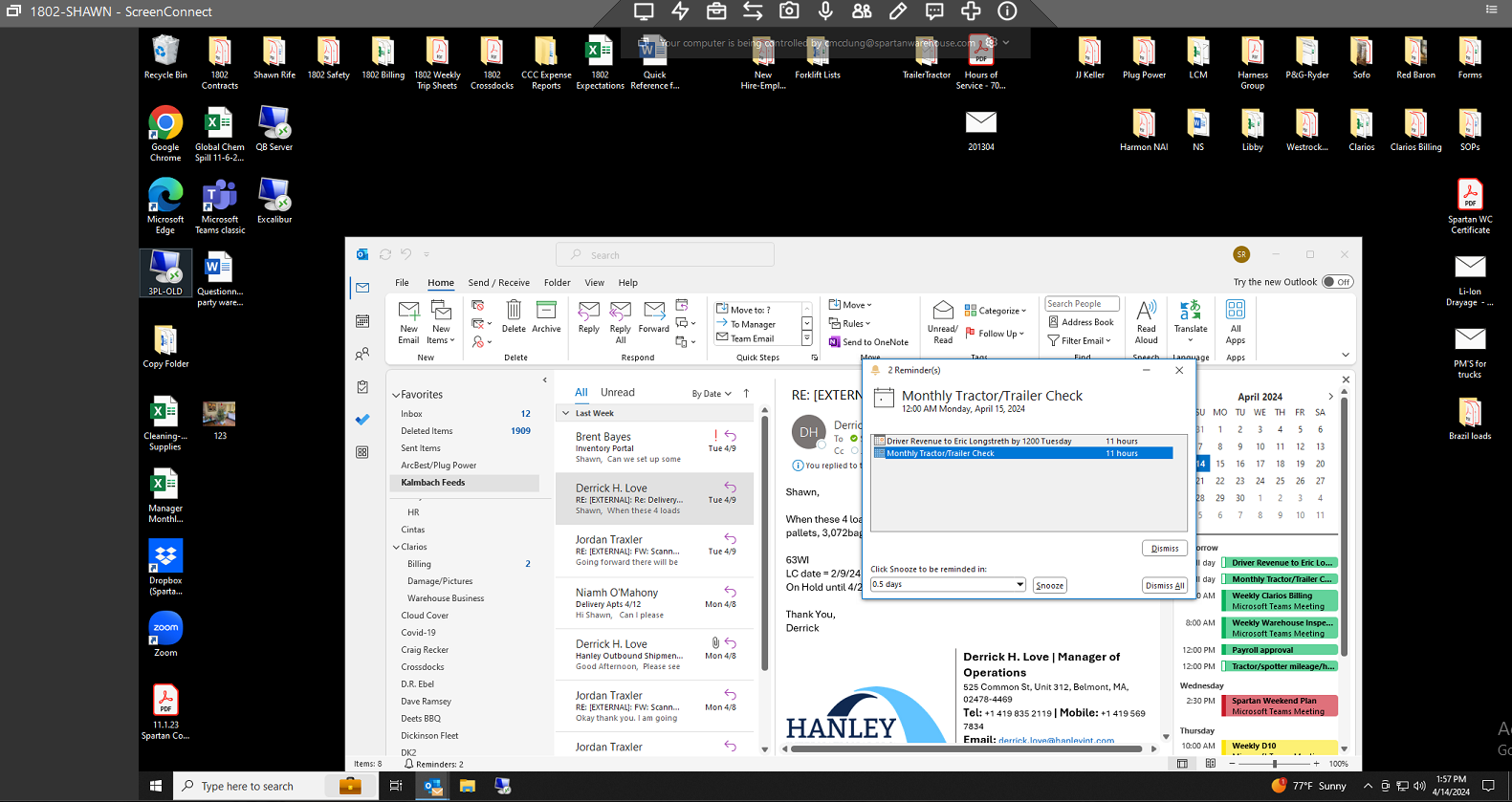The height and width of the screenshot is (802, 1512).
Task: Click Reply All in the ribbon
Action: [x=621, y=322]
